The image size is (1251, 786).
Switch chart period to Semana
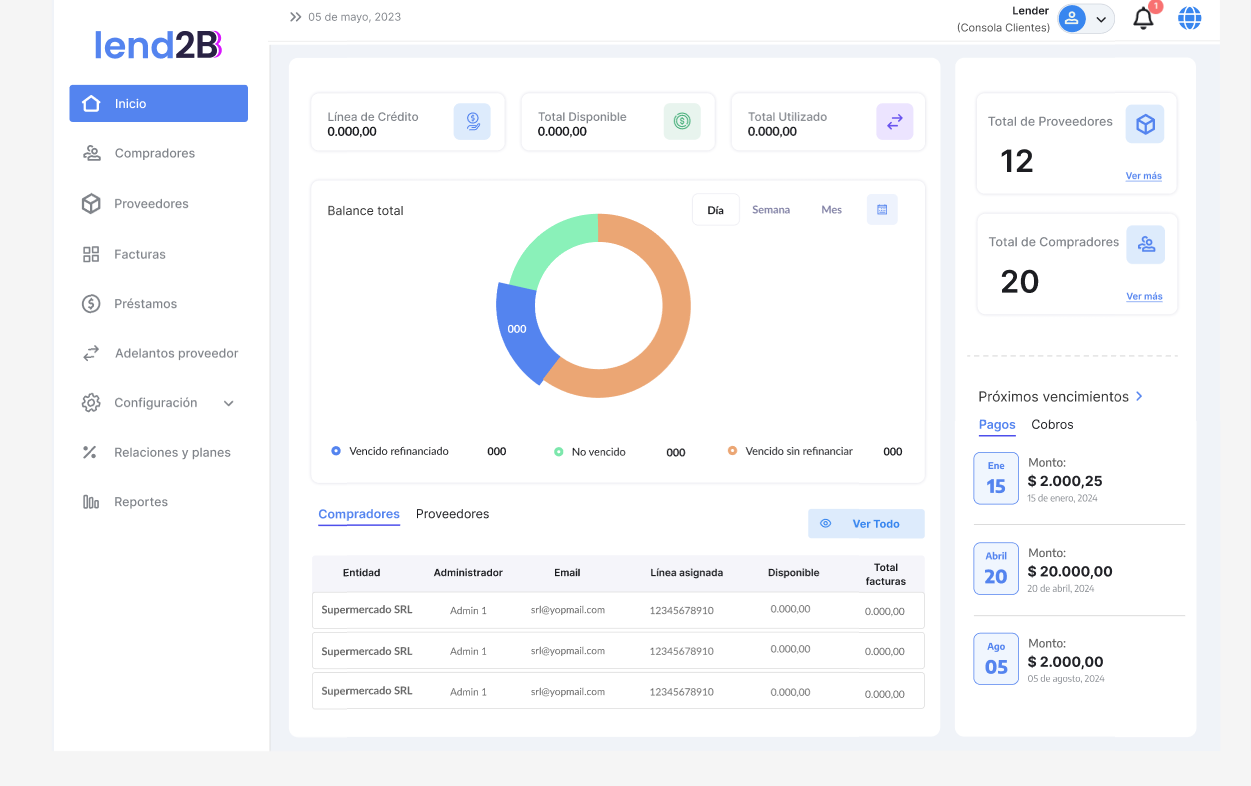[771, 210]
